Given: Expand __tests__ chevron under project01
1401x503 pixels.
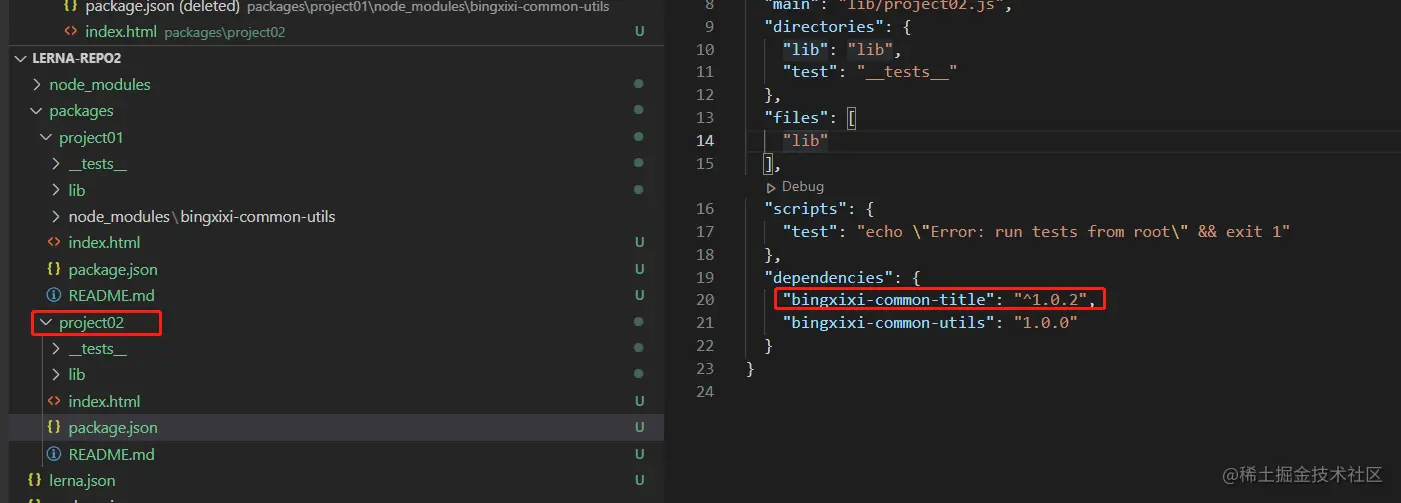Looking at the screenshot, I should coord(57,164).
